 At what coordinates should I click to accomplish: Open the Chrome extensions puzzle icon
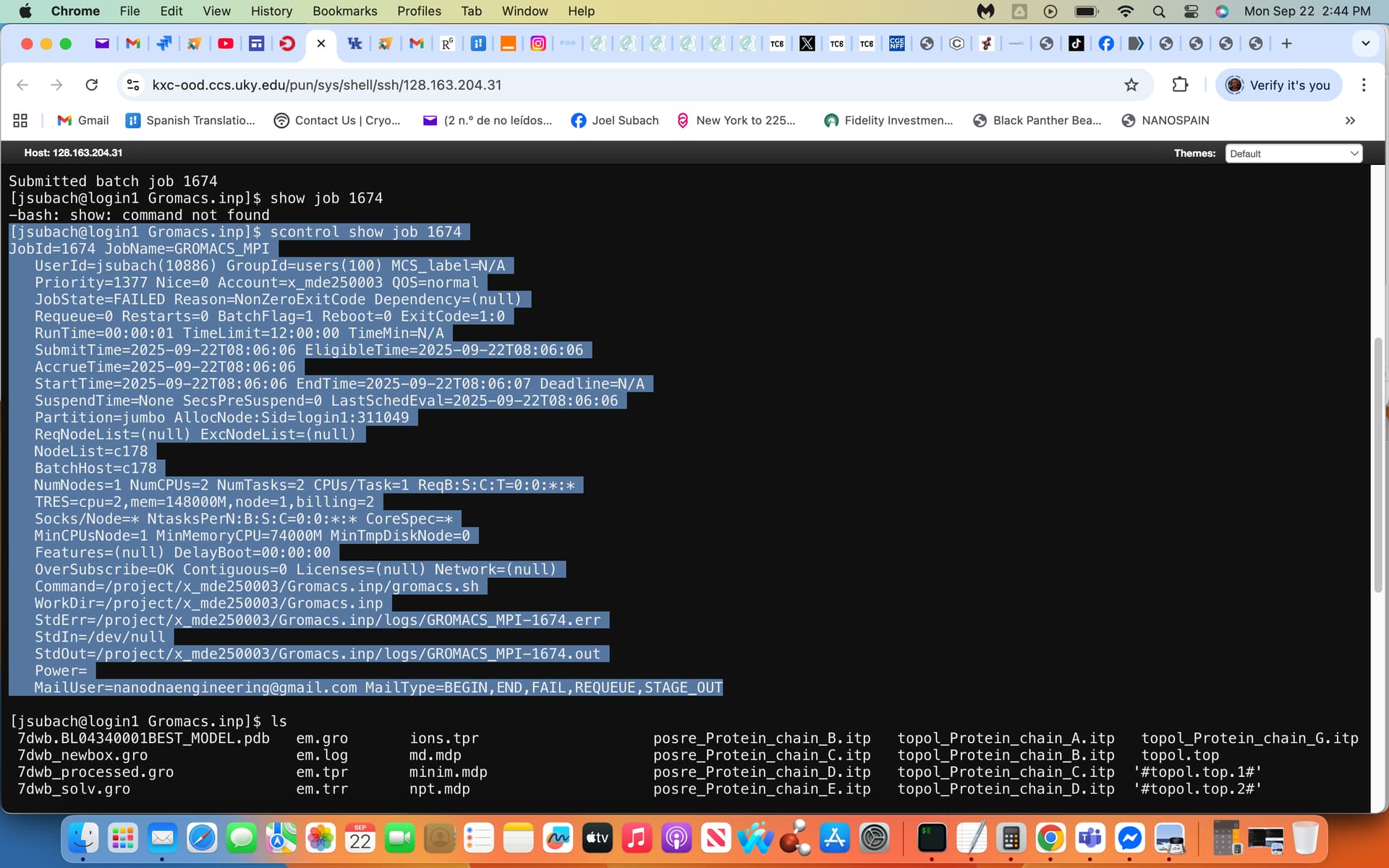[x=1180, y=85]
